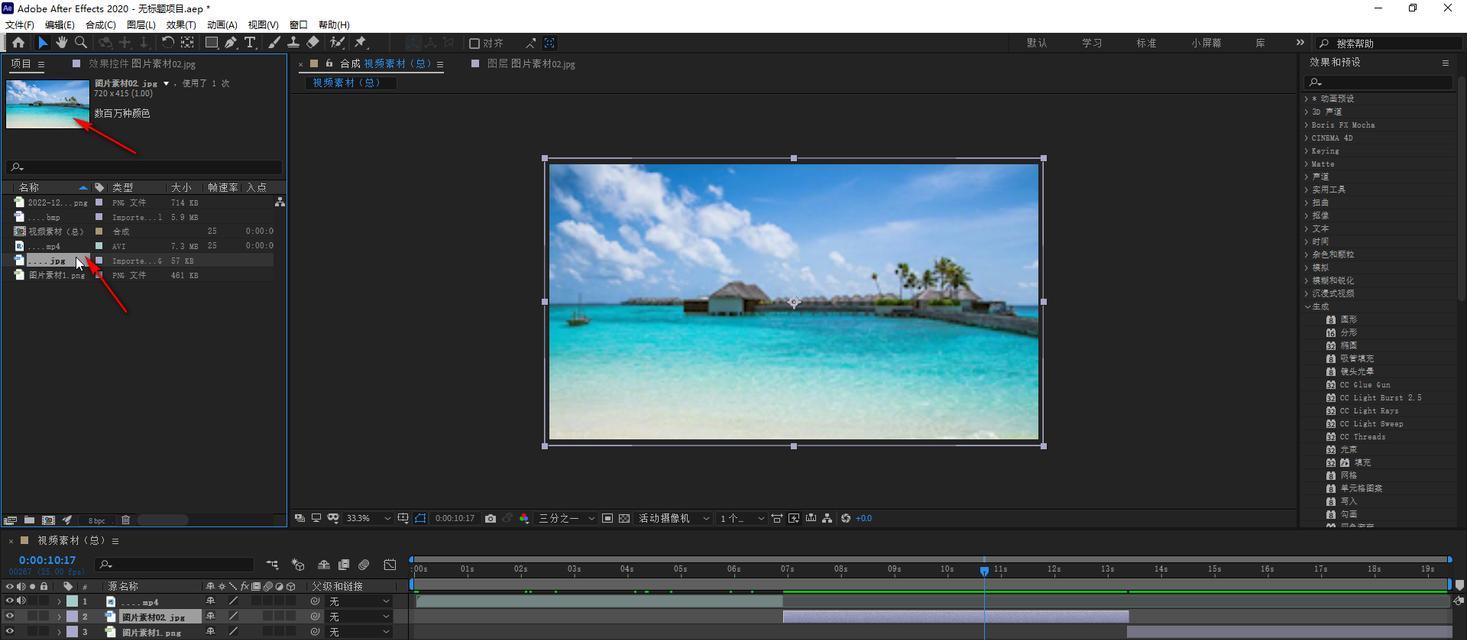Click the 8 bpc color depth button
Screen dimensions: 1467x640
[97, 520]
